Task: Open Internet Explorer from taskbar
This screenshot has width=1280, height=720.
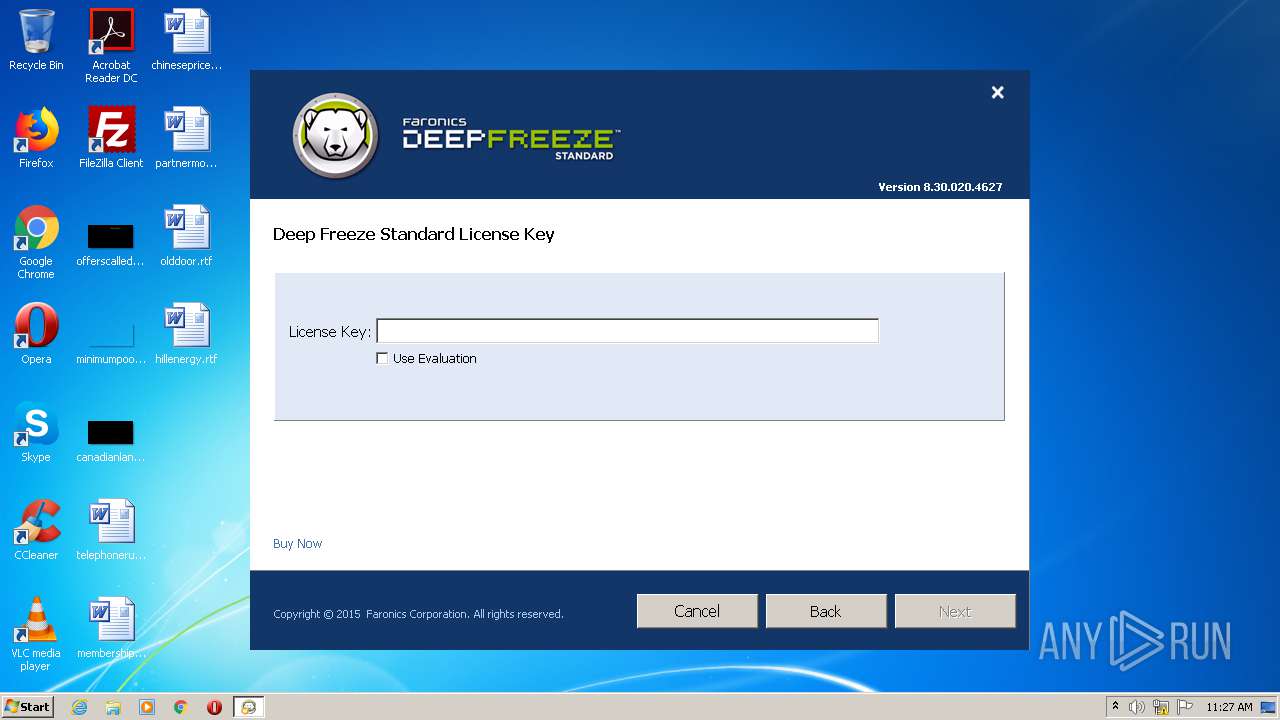Action: (x=80, y=707)
